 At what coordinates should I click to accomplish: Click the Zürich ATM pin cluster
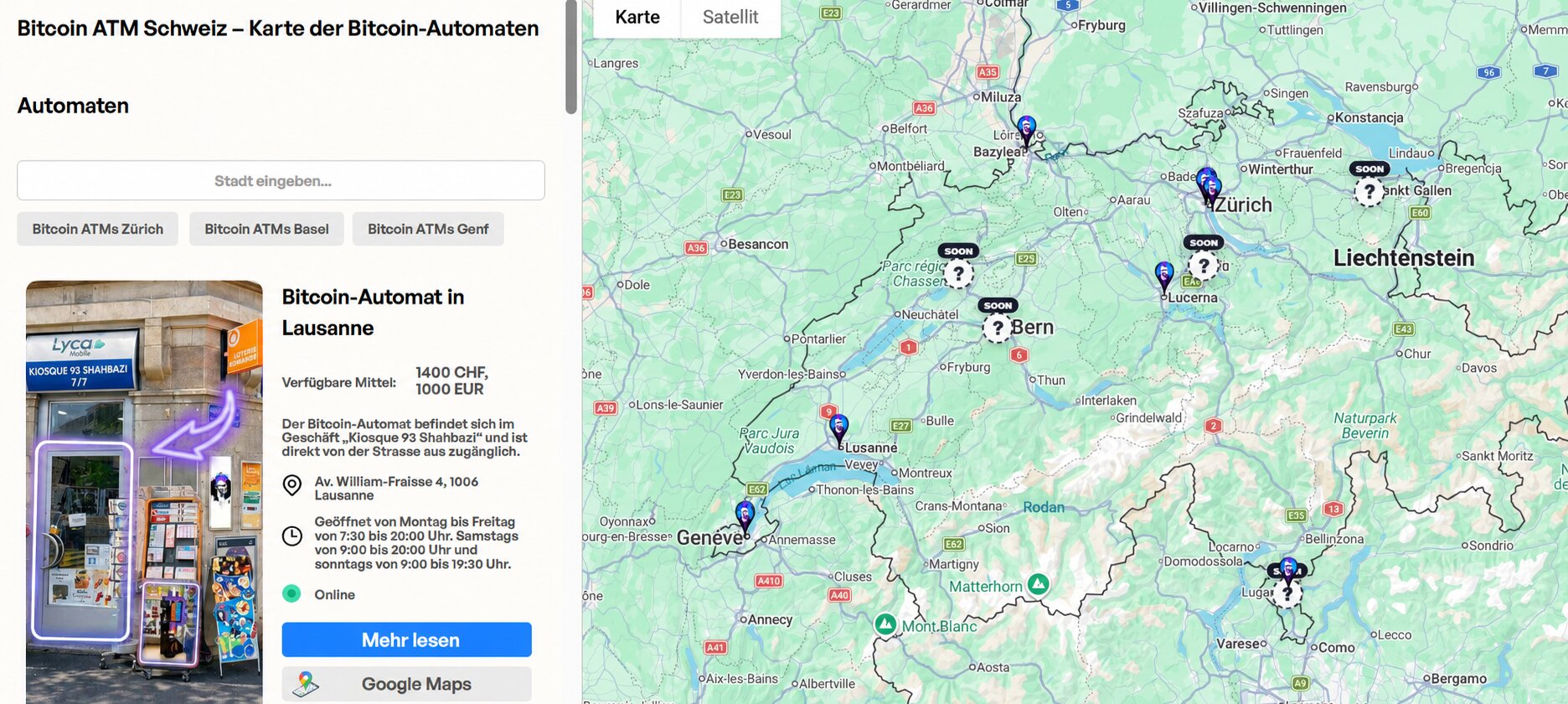[x=1209, y=186]
